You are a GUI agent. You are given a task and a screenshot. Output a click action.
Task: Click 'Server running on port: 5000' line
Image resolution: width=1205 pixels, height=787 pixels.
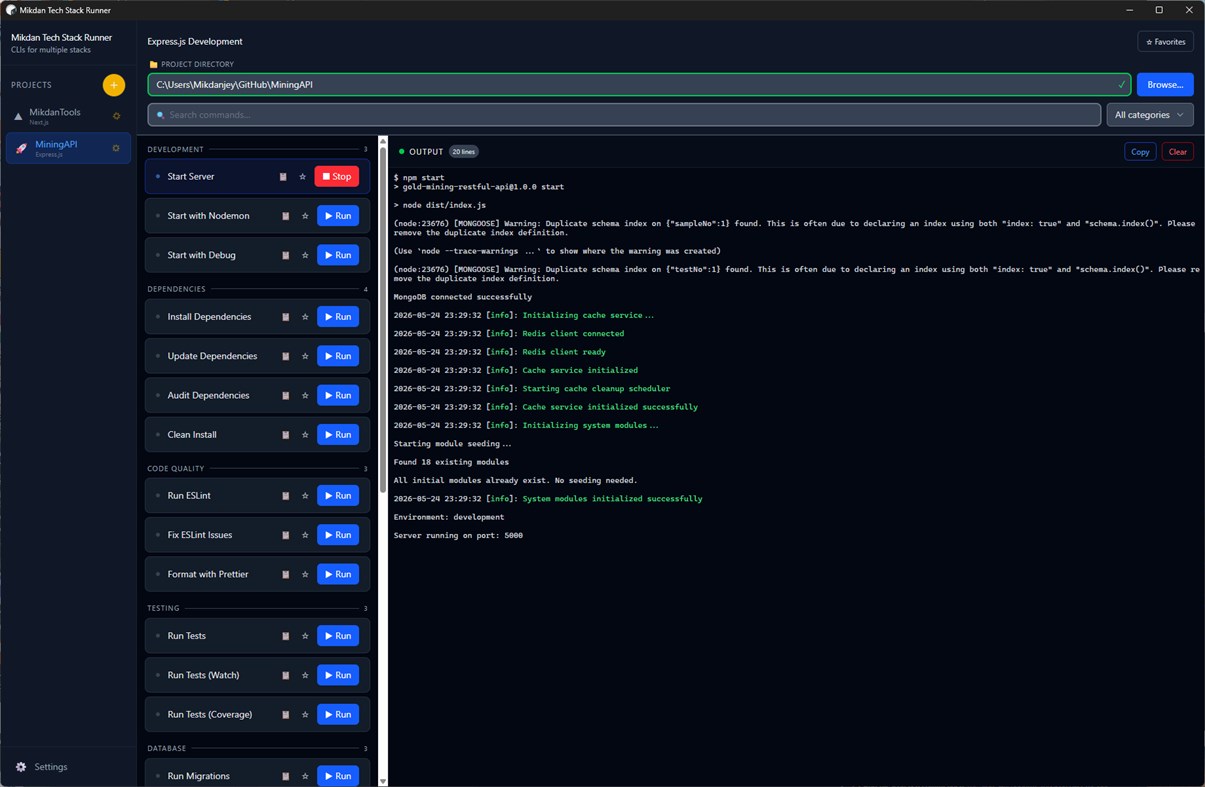(458, 536)
